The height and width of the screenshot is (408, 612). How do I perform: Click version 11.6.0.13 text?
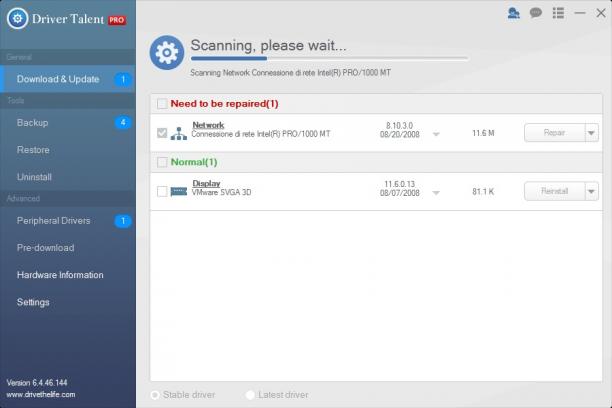pos(399,184)
